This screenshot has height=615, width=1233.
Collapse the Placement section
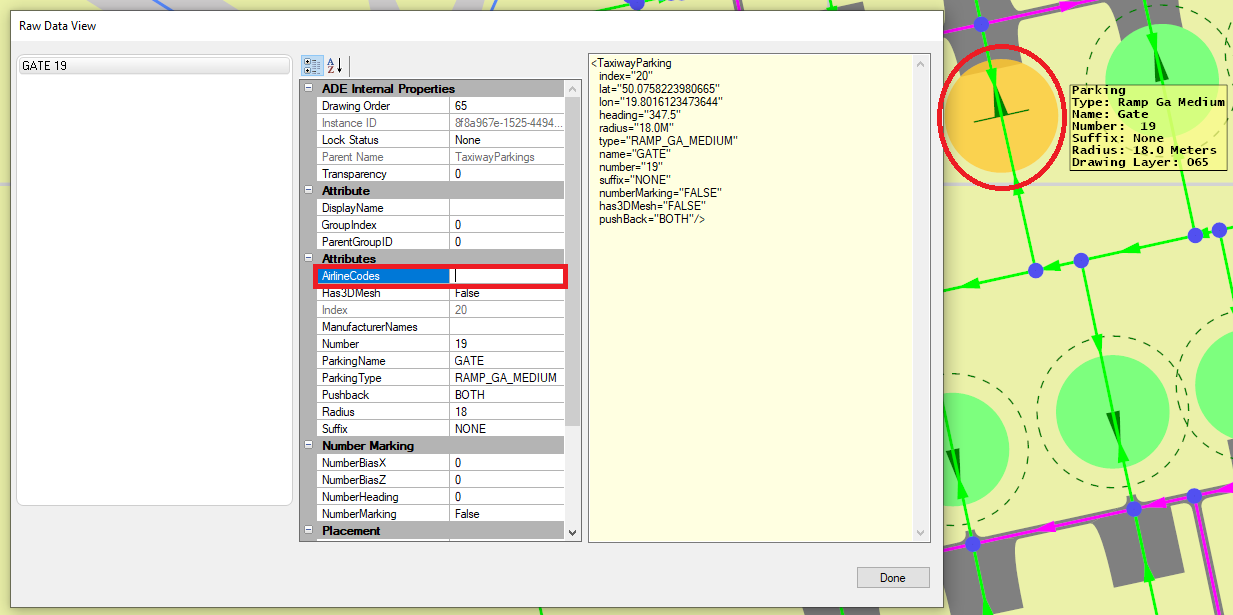pyautogui.click(x=309, y=531)
